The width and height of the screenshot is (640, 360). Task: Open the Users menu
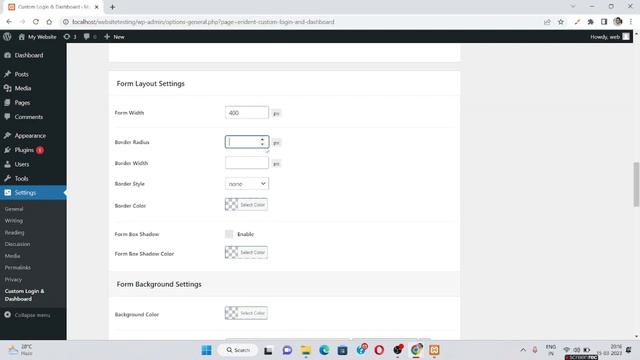22,164
